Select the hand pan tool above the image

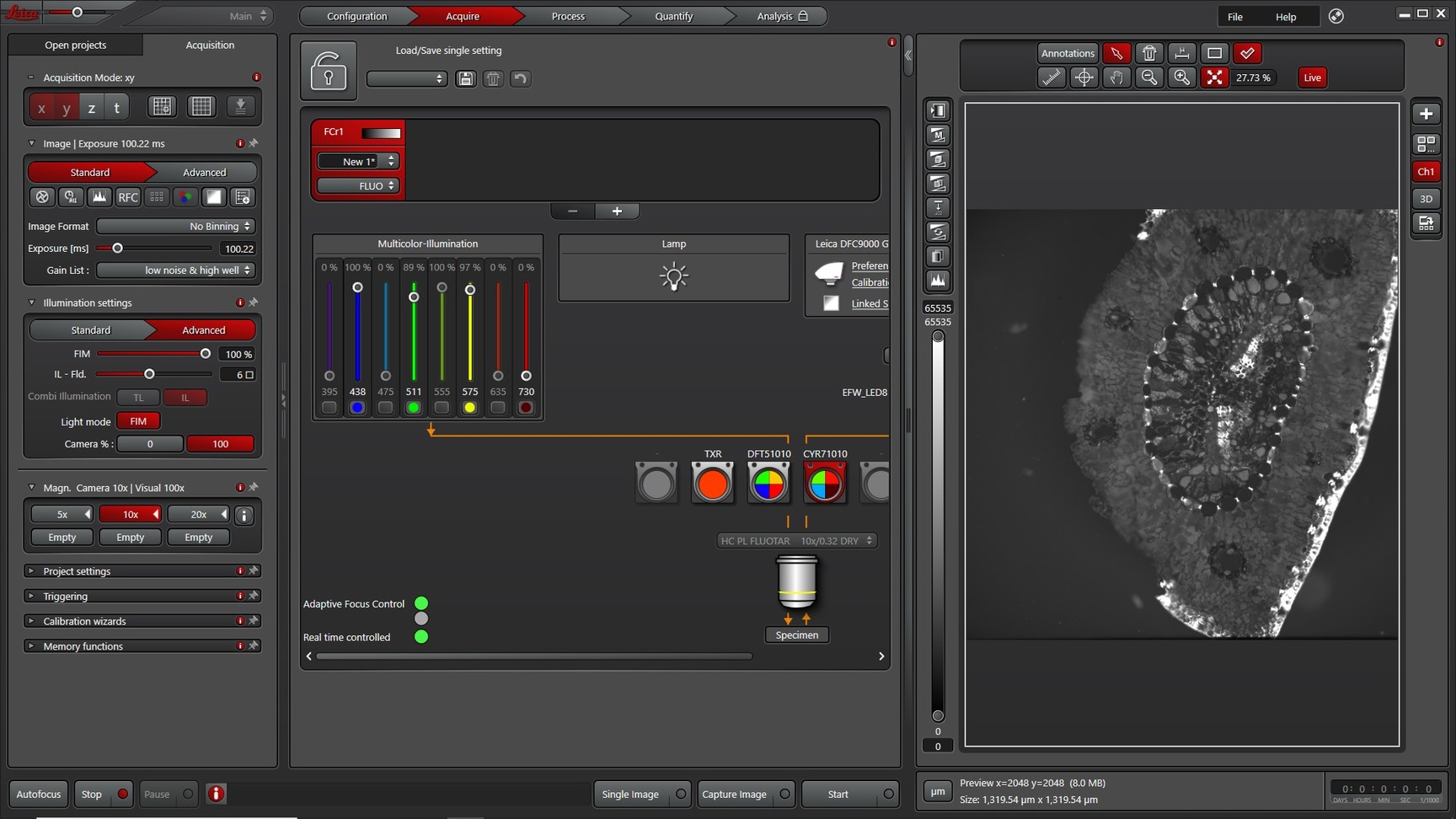pos(1116,78)
